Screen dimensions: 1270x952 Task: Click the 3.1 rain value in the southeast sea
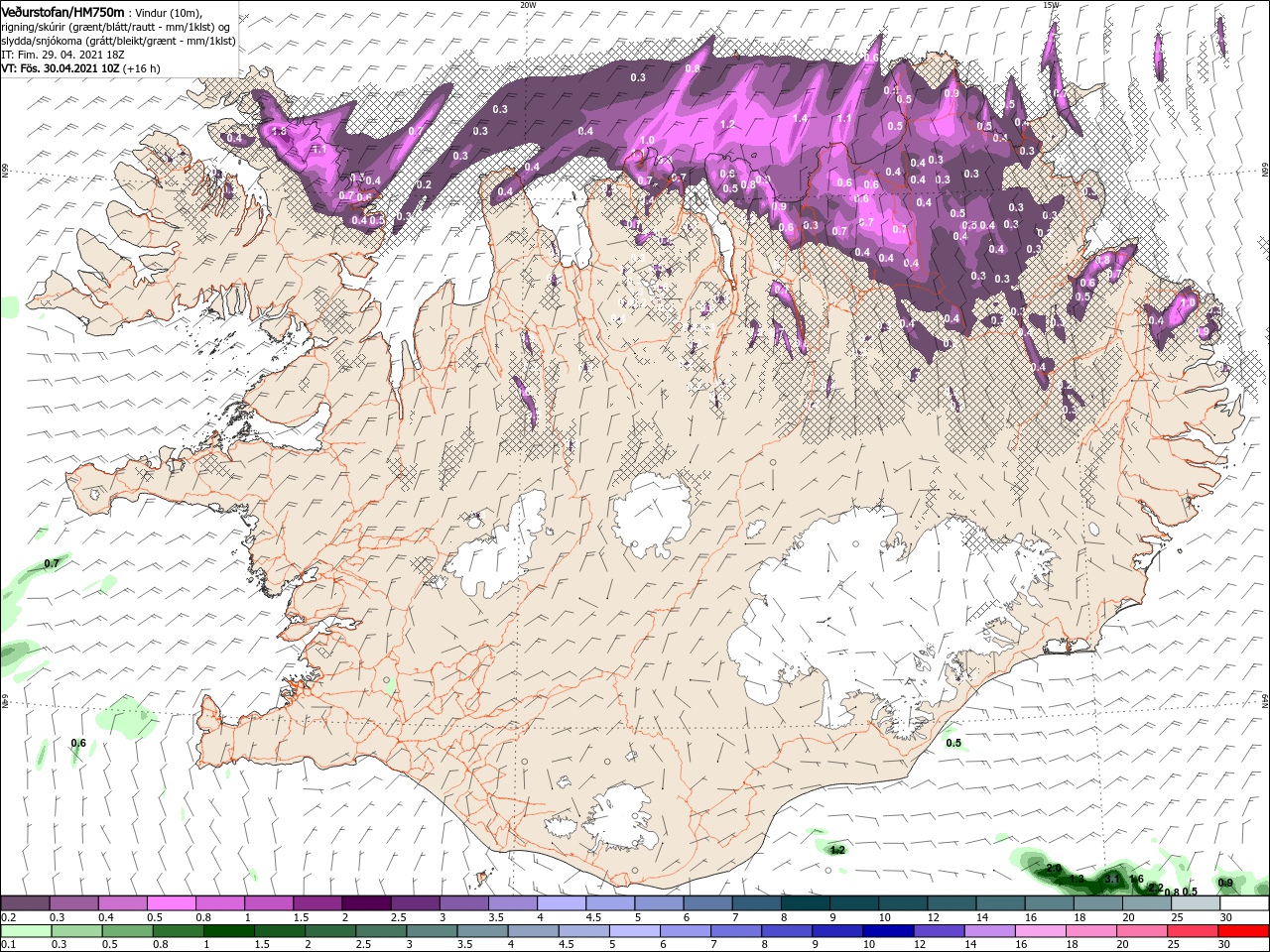1112,879
